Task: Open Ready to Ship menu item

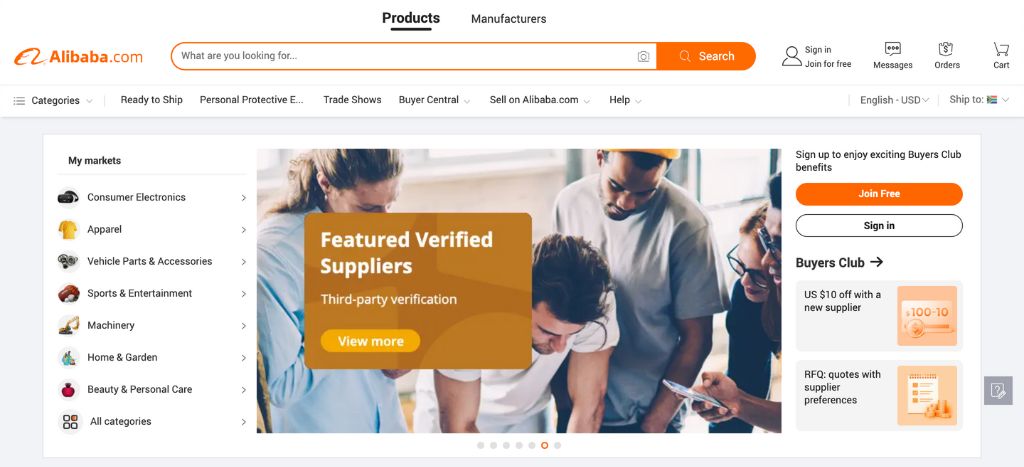Action: [x=152, y=100]
